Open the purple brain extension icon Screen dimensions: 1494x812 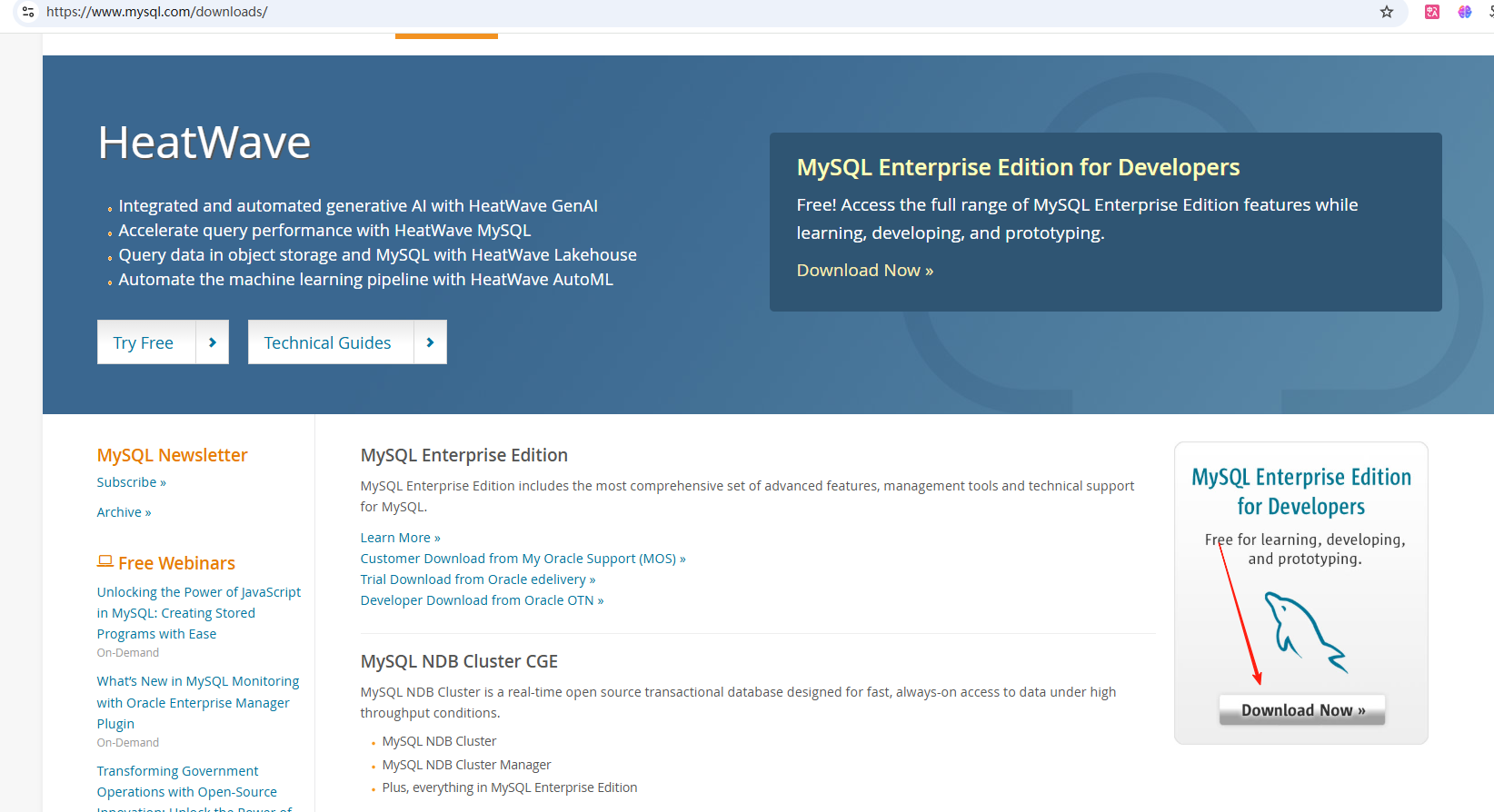click(x=1465, y=12)
